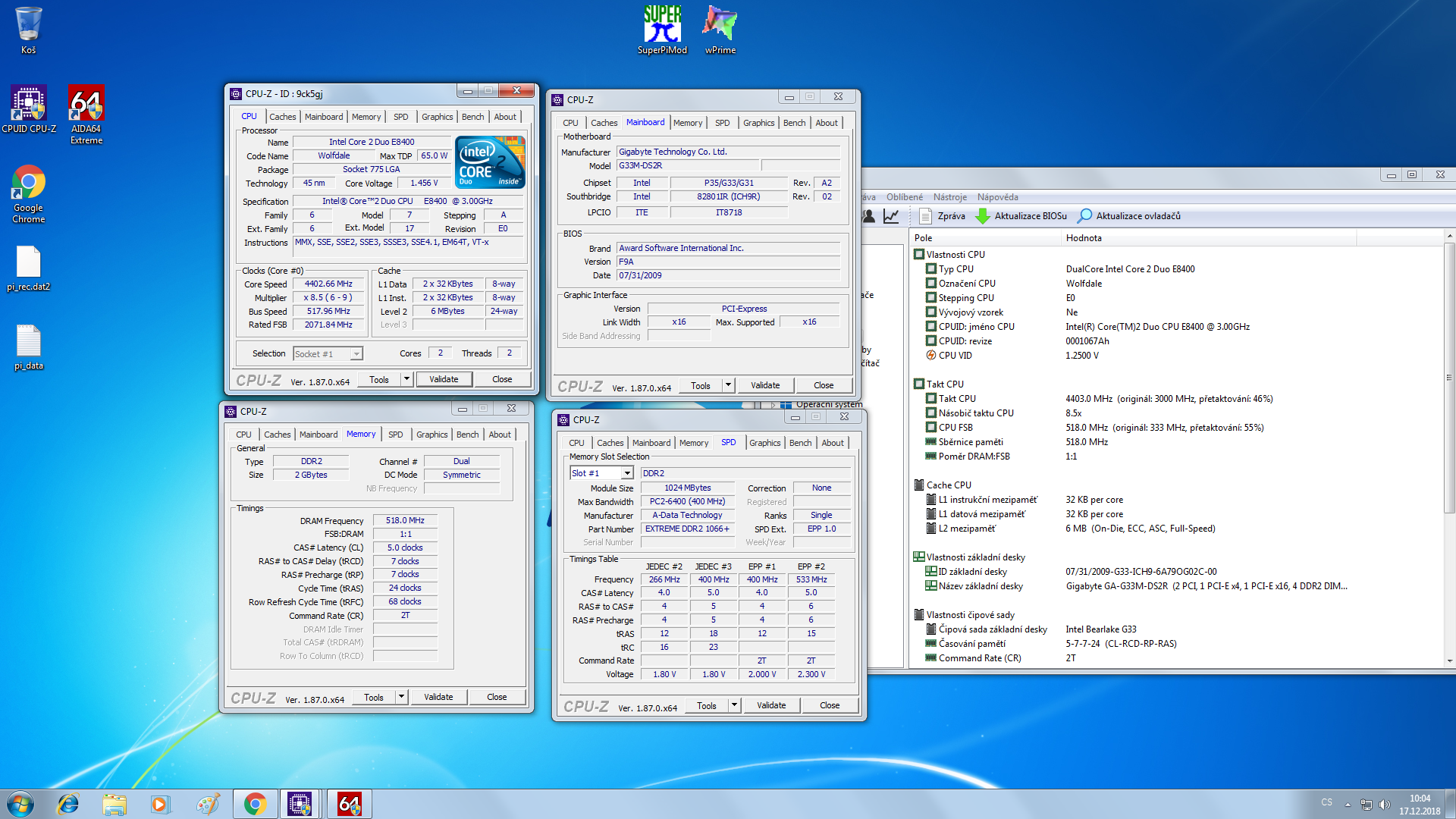This screenshot has width=1456, height=819.
Task: Click the Core Speed value 4402.66 MHz
Action: (328, 284)
